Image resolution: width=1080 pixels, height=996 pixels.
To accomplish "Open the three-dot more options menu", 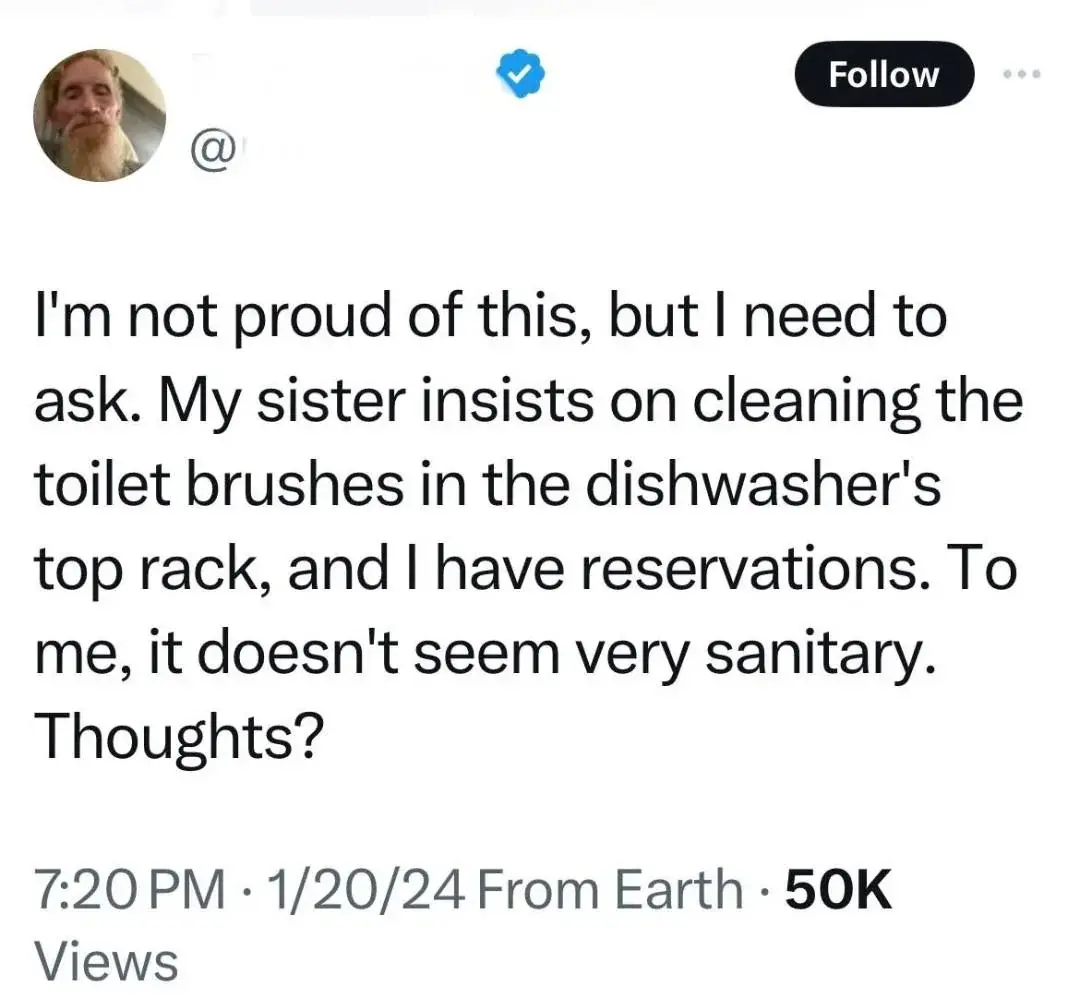I will [x=1023, y=74].
